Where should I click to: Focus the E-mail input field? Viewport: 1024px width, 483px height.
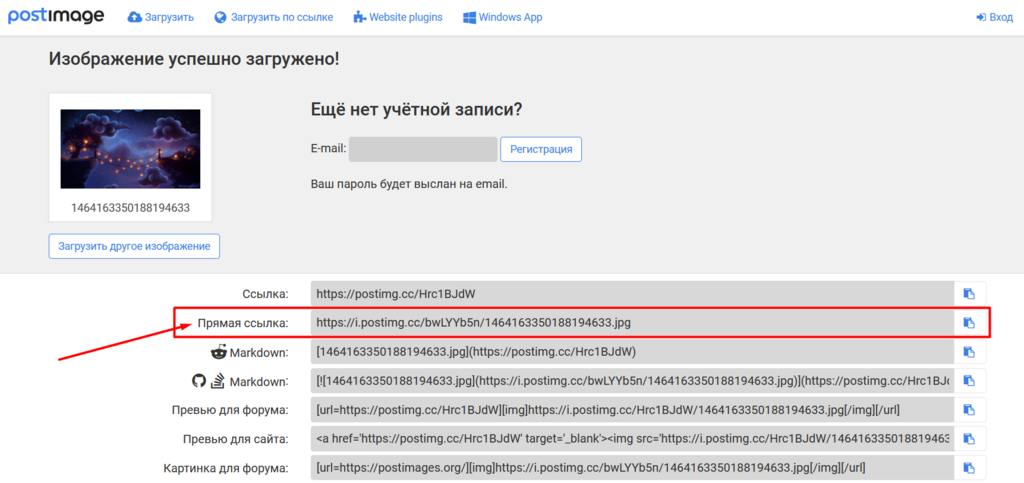click(x=423, y=149)
